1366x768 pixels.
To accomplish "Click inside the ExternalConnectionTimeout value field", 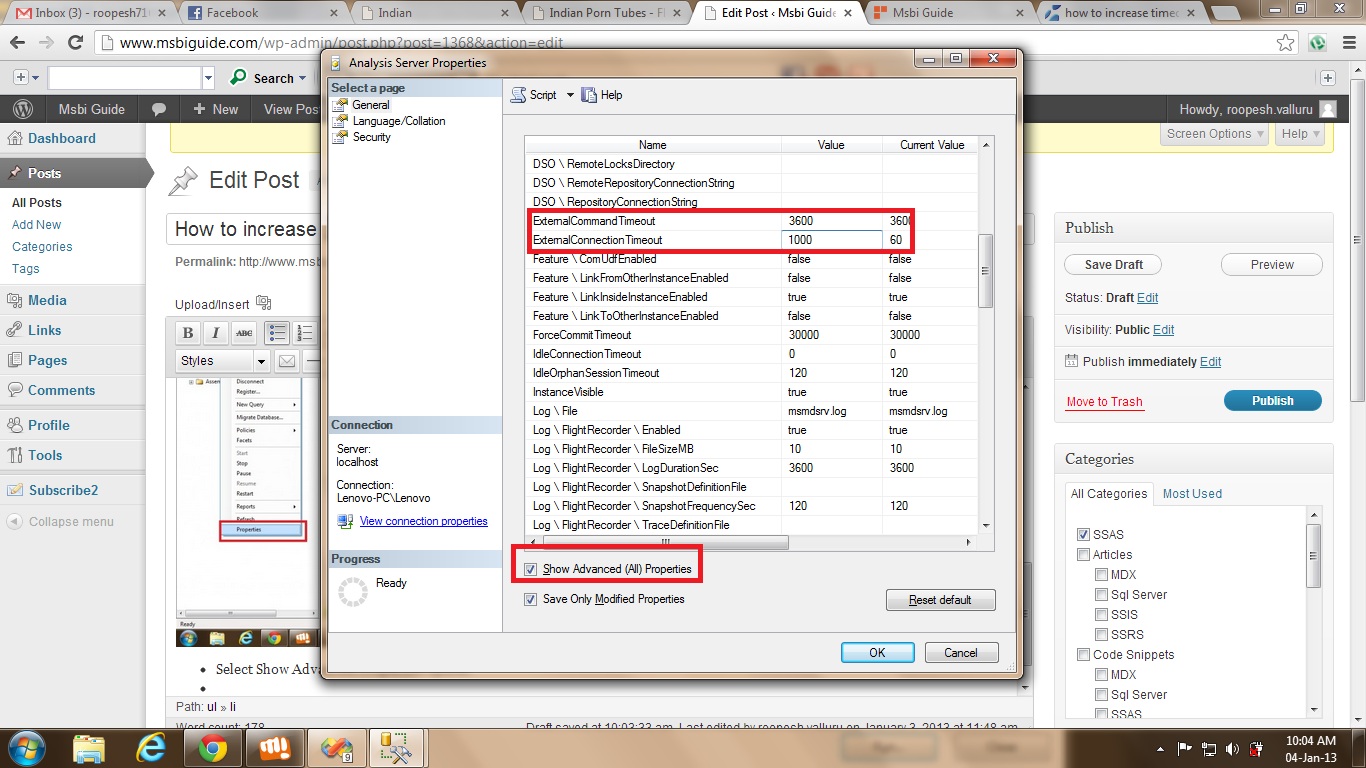I will [831, 239].
